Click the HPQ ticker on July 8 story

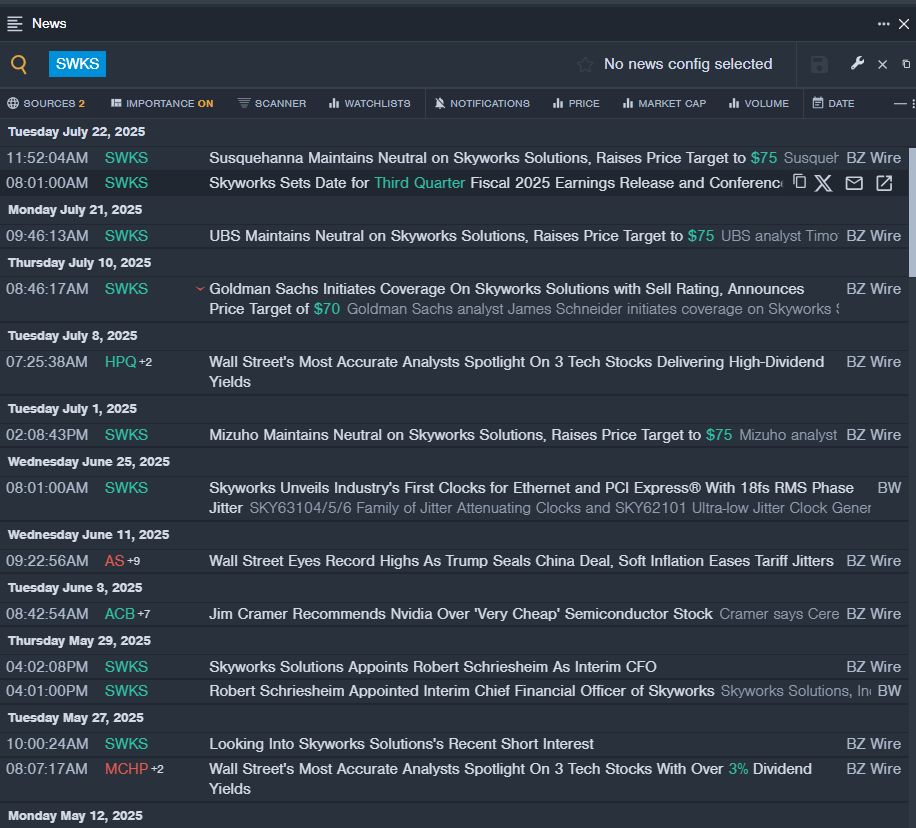120,362
